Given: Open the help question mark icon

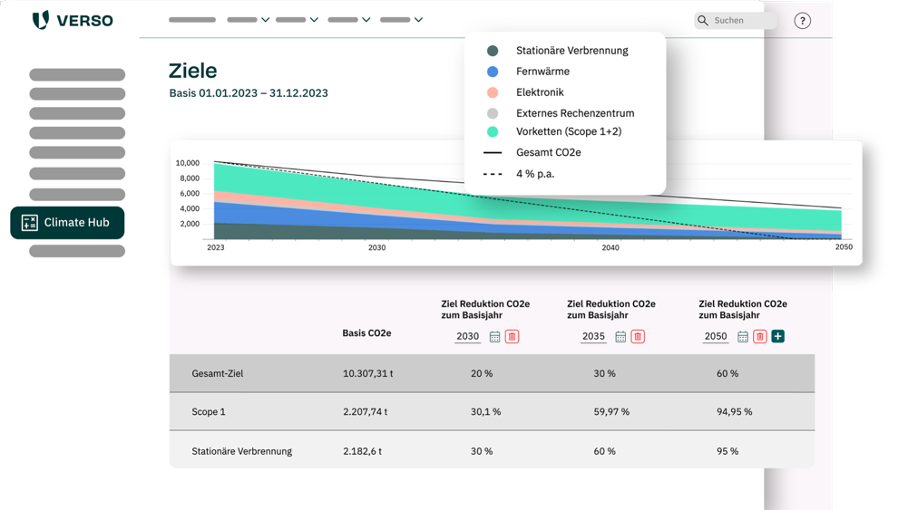Looking at the screenshot, I should point(802,20).
